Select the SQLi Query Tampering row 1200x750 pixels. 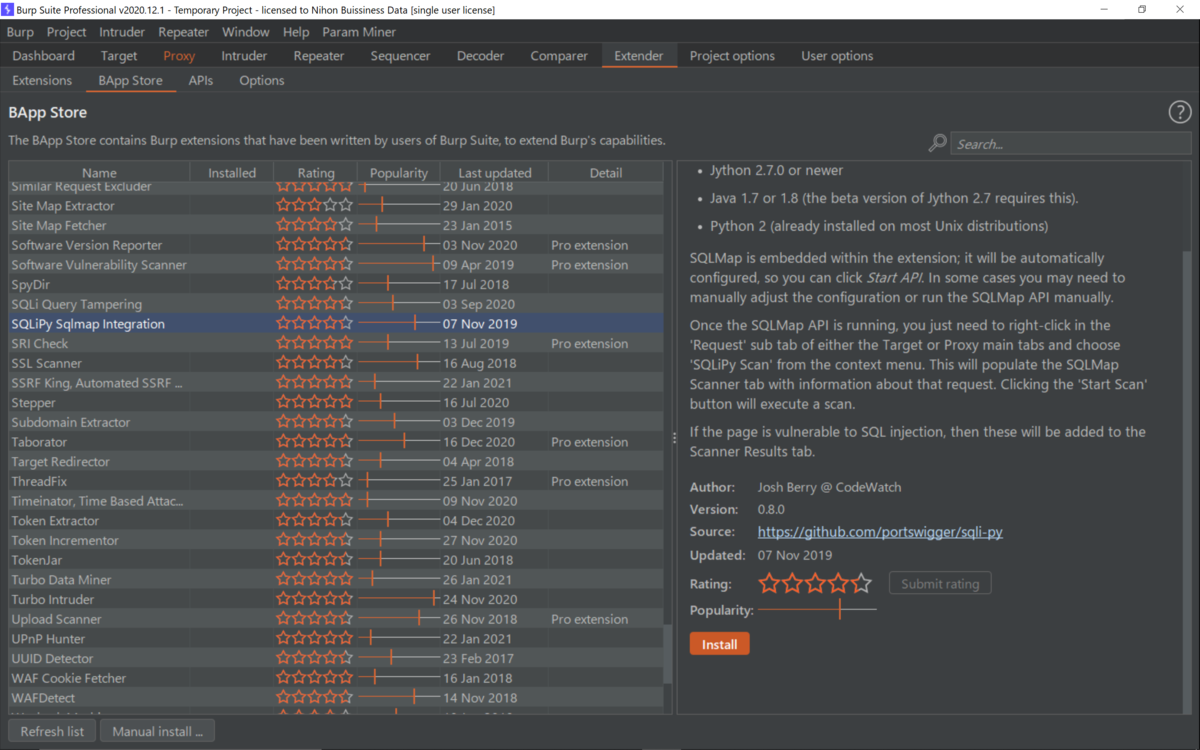point(336,304)
